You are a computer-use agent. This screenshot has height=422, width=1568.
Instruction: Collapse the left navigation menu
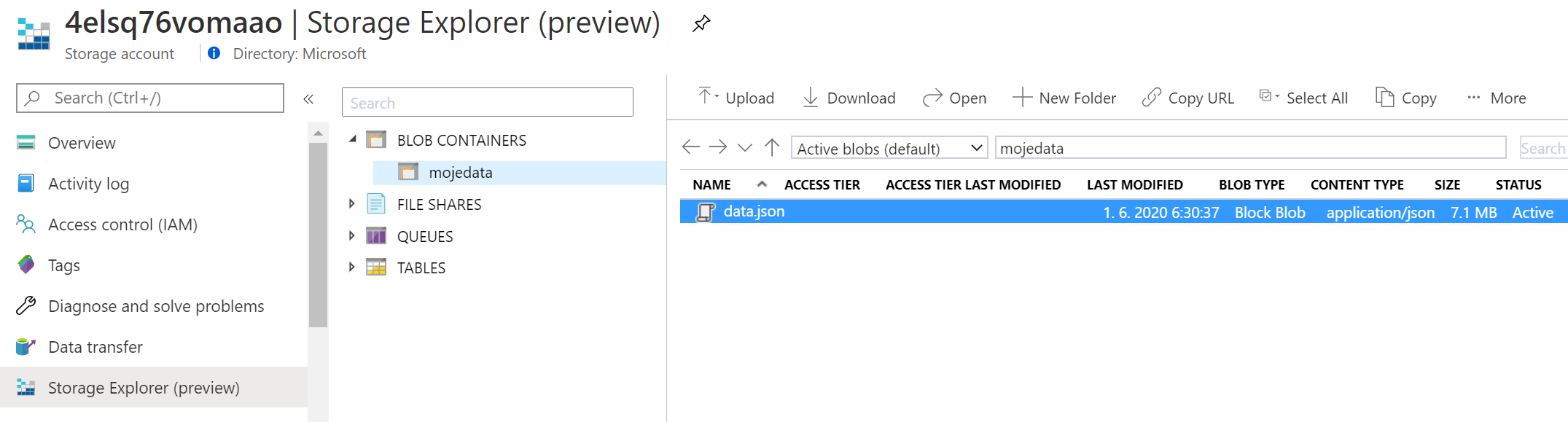[308, 99]
